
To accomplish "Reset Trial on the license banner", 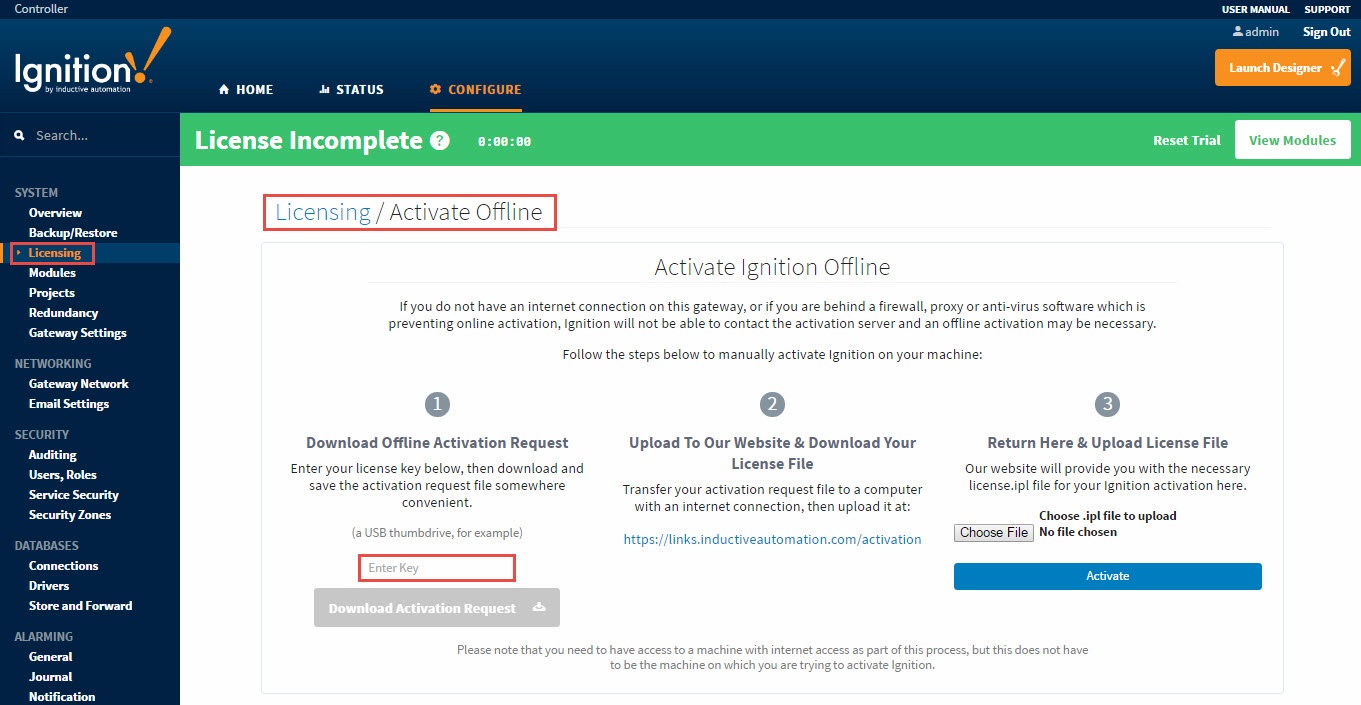I will [x=1186, y=140].
